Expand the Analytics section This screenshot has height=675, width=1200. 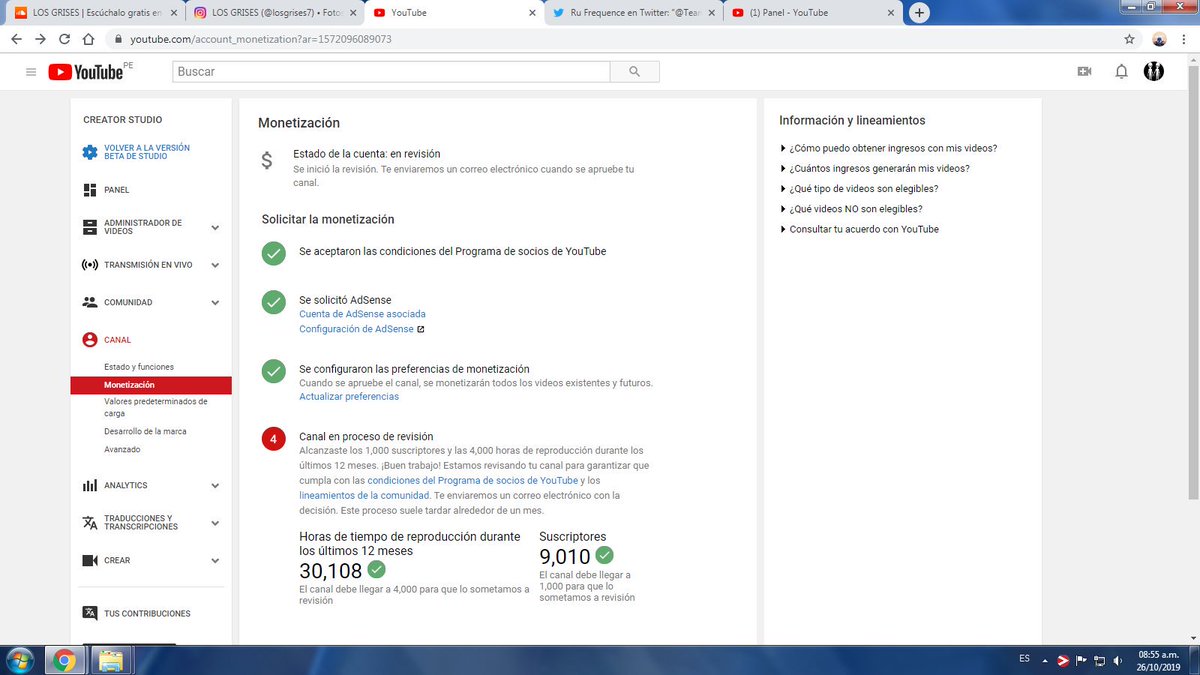click(215, 485)
